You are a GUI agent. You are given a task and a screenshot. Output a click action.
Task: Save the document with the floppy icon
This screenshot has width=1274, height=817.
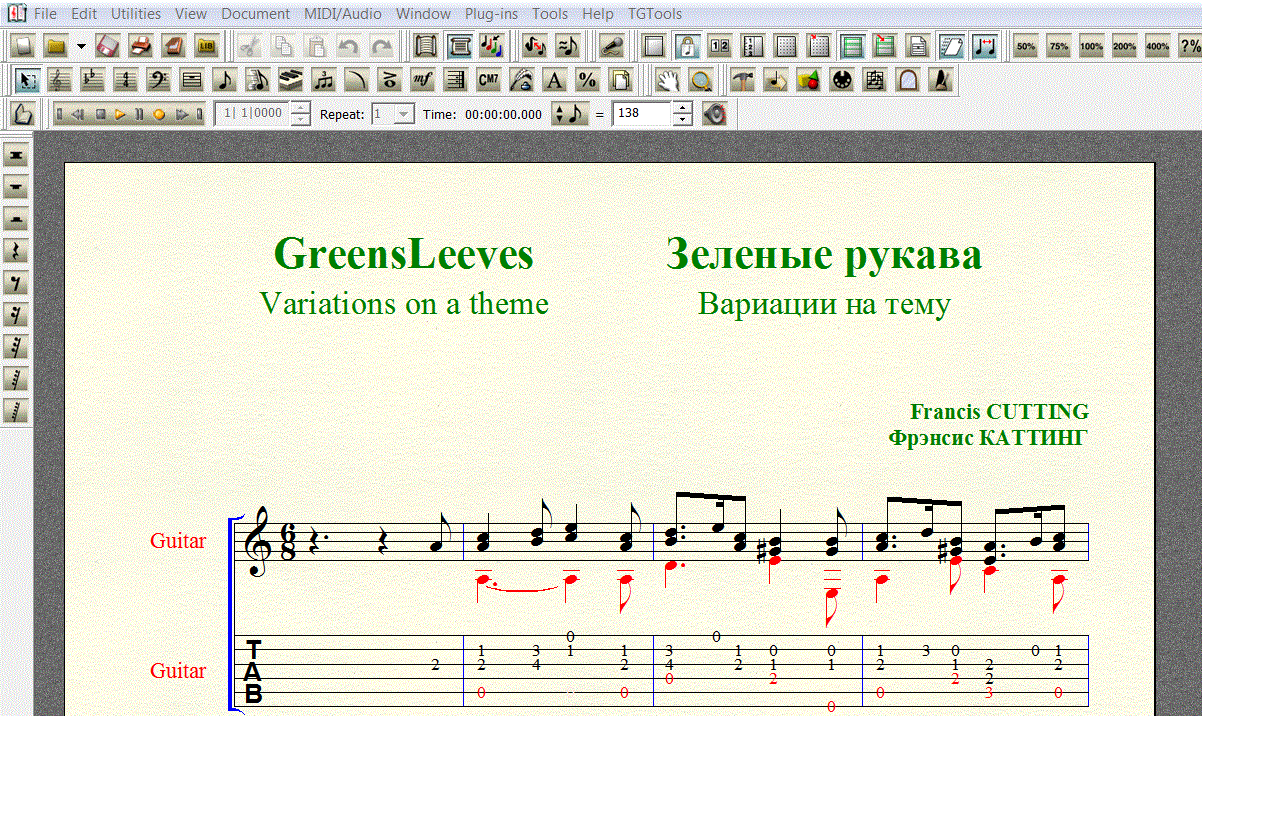108,46
